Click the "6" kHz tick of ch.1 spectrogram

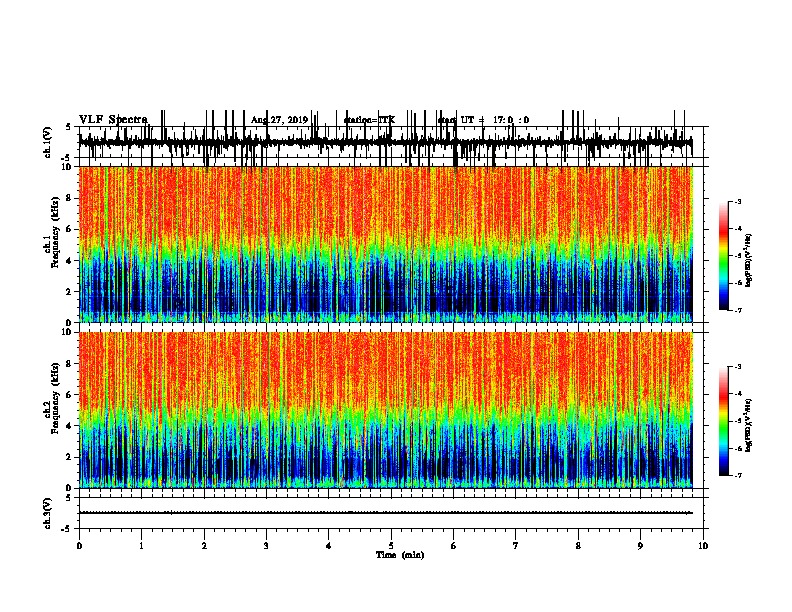coord(70,229)
